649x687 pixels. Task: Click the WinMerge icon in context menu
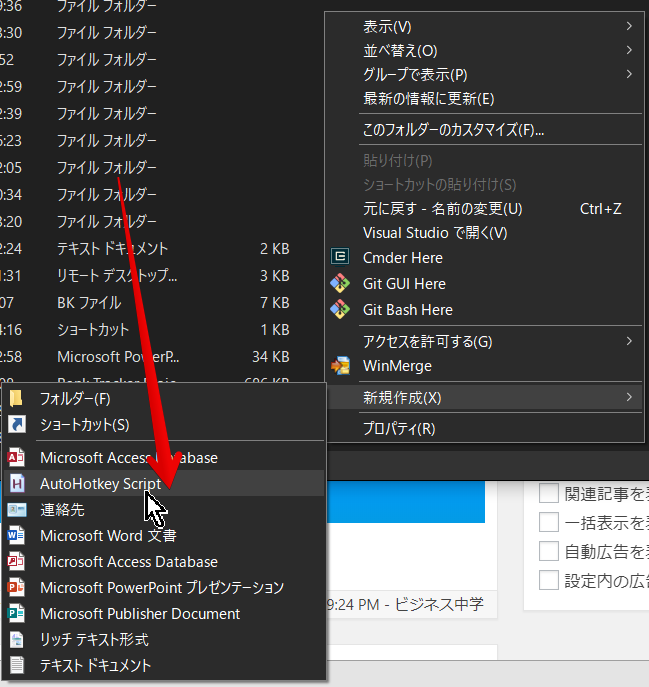[x=341, y=366]
